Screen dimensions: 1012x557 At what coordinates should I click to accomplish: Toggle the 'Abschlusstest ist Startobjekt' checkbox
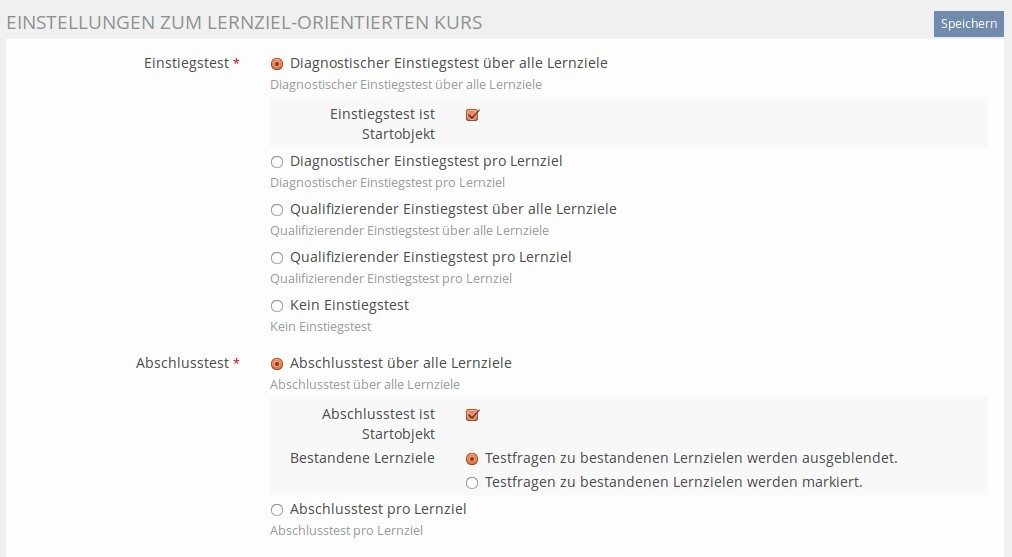473,415
